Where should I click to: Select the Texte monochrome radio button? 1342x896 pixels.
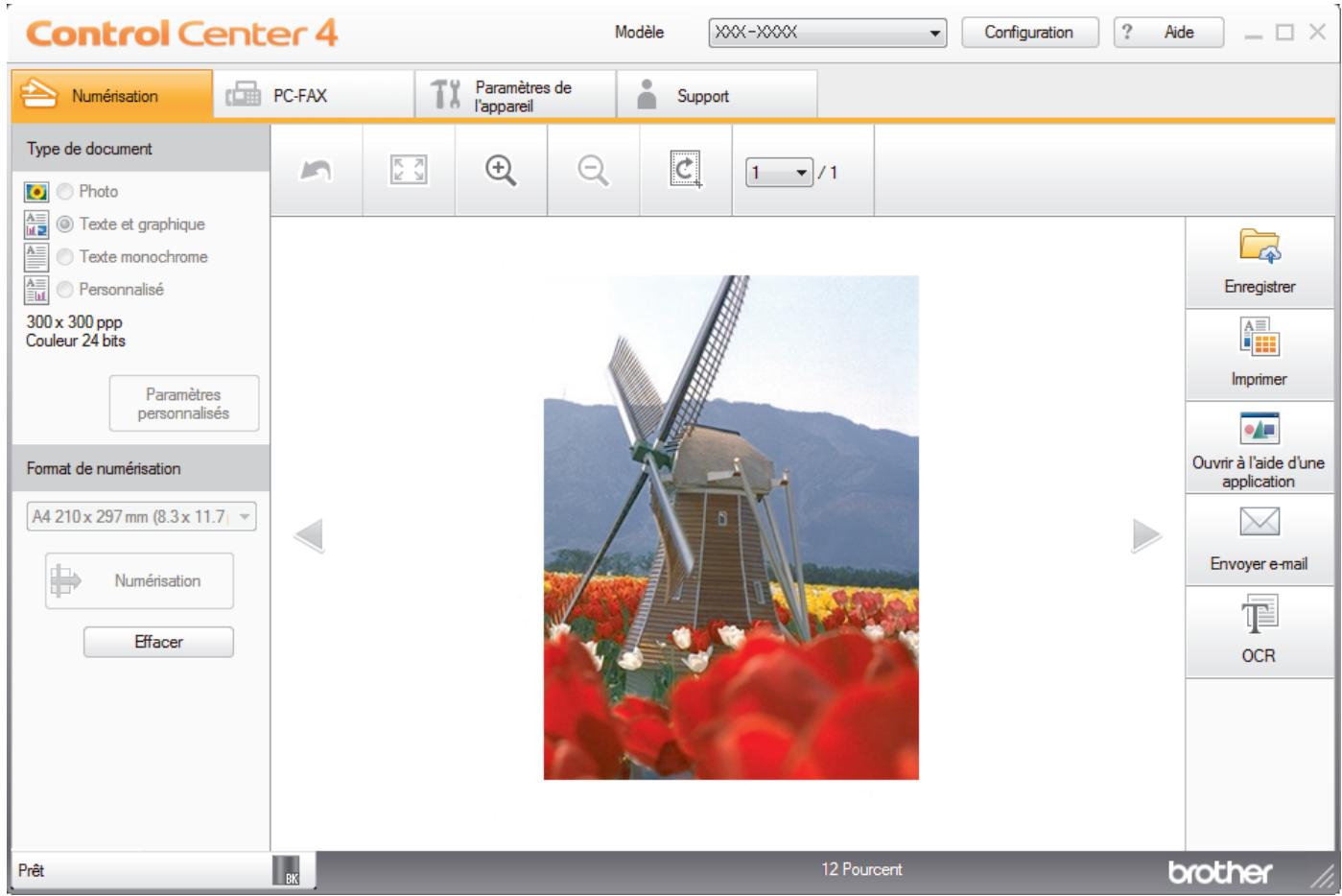coord(64,256)
